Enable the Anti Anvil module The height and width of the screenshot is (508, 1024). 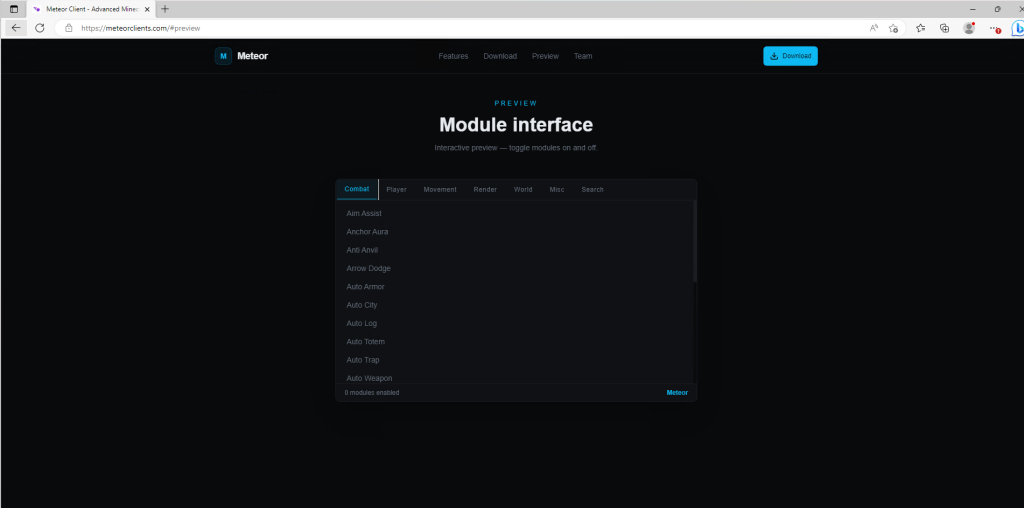pyautogui.click(x=515, y=250)
